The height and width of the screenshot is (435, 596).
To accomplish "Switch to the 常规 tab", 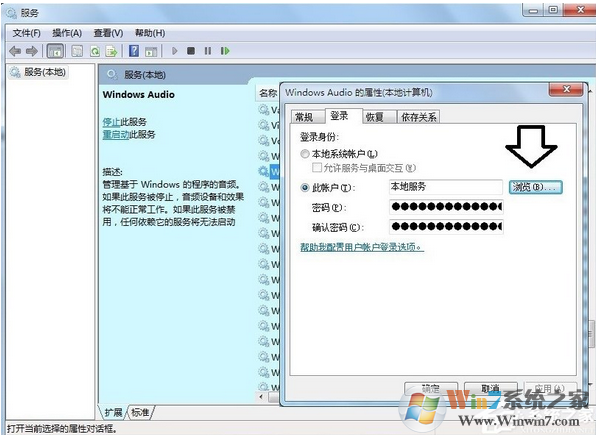I will (x=304, y=117).
